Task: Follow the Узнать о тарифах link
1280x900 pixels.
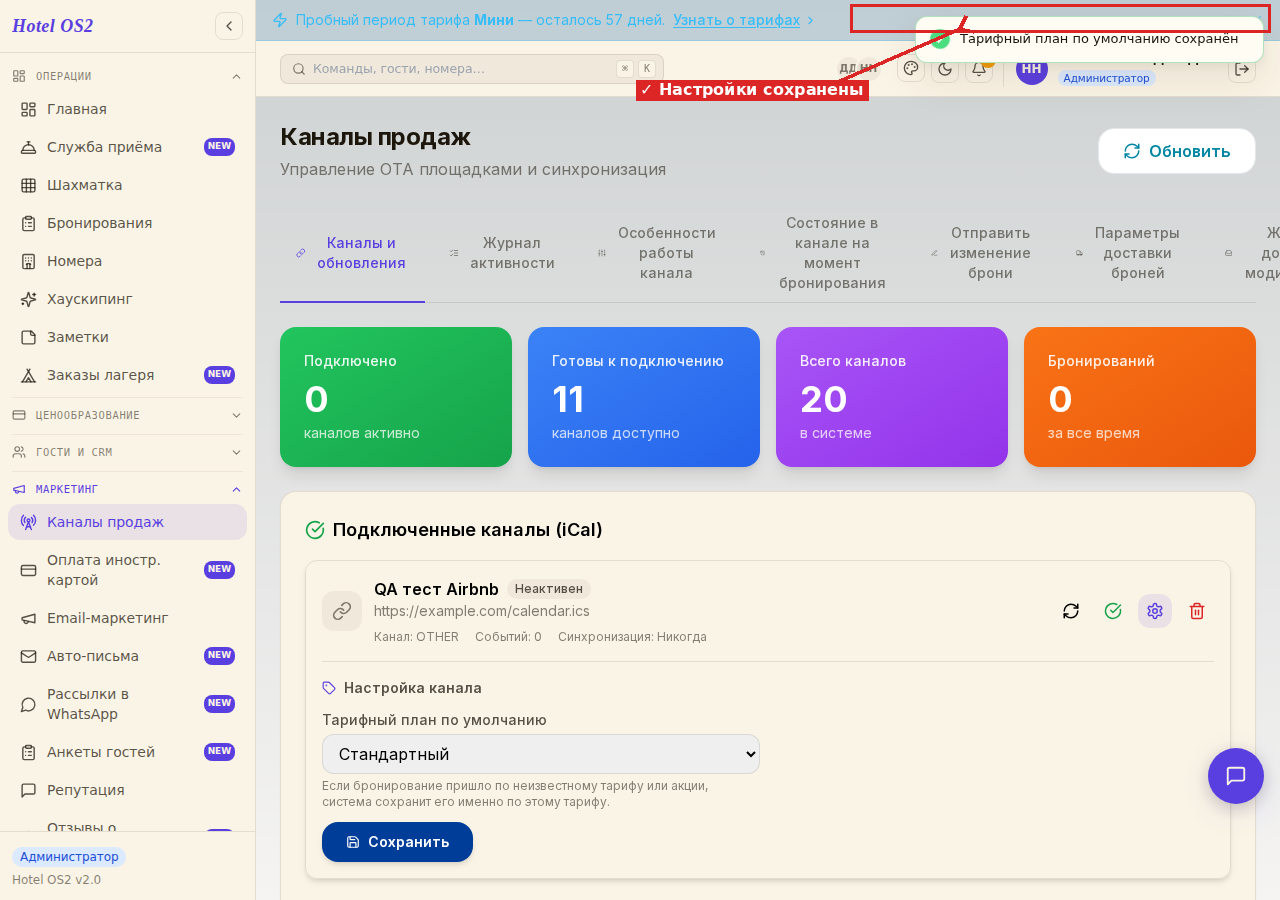Action: point(736,20)
